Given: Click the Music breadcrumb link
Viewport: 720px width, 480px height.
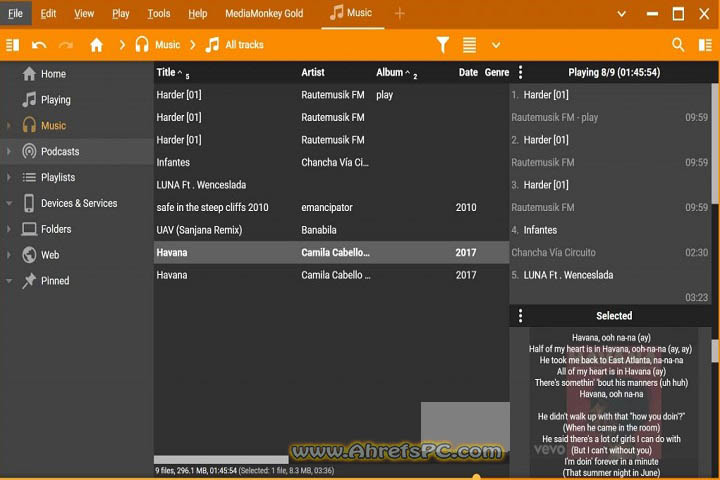Looking at the screenshot, I should coord(167,45).
